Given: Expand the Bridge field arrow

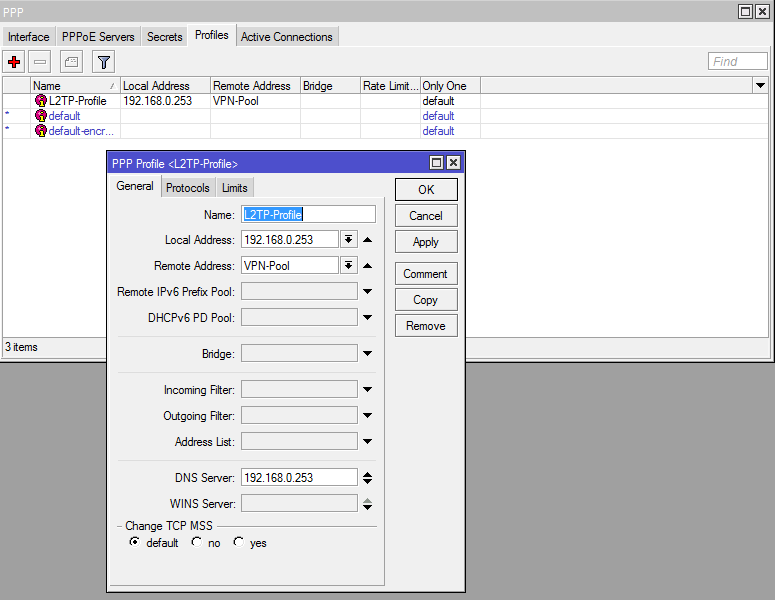Looking at the screenshot, I should (367, 353).
